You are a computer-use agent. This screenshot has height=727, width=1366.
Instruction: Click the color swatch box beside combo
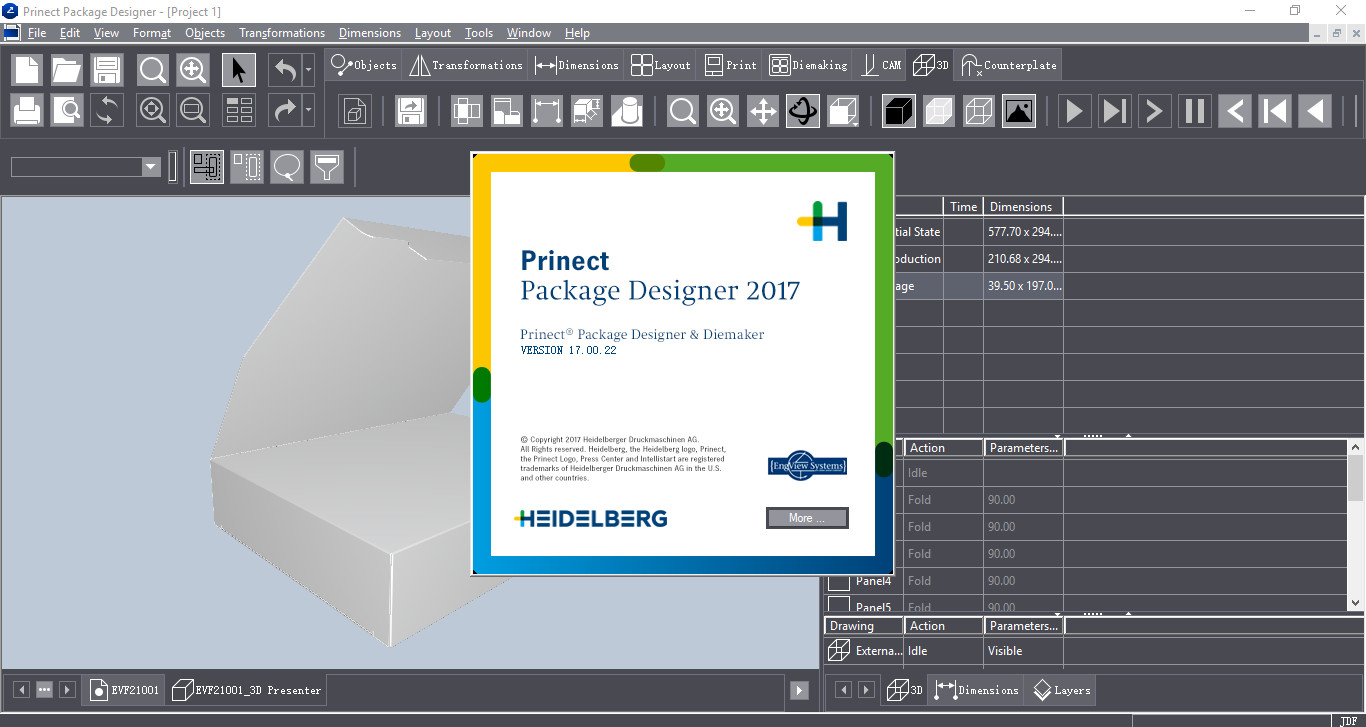coord(172,167)
